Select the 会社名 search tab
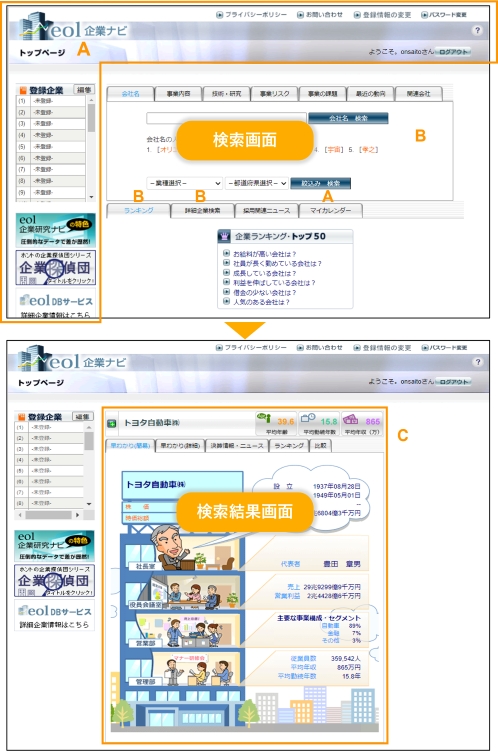This screenshot has height=751, width=498. click(x=130, y=94)
